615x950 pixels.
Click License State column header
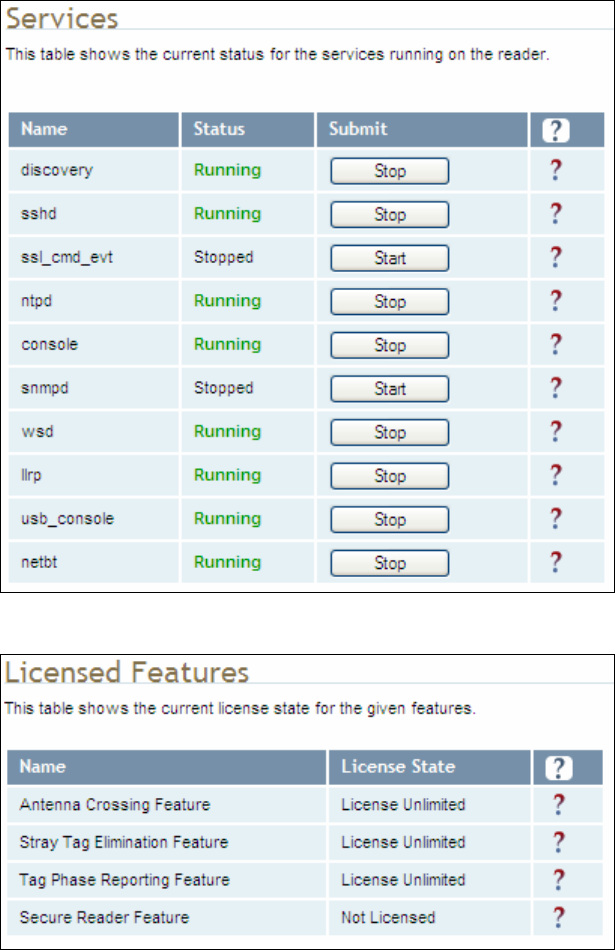[398, 767]
